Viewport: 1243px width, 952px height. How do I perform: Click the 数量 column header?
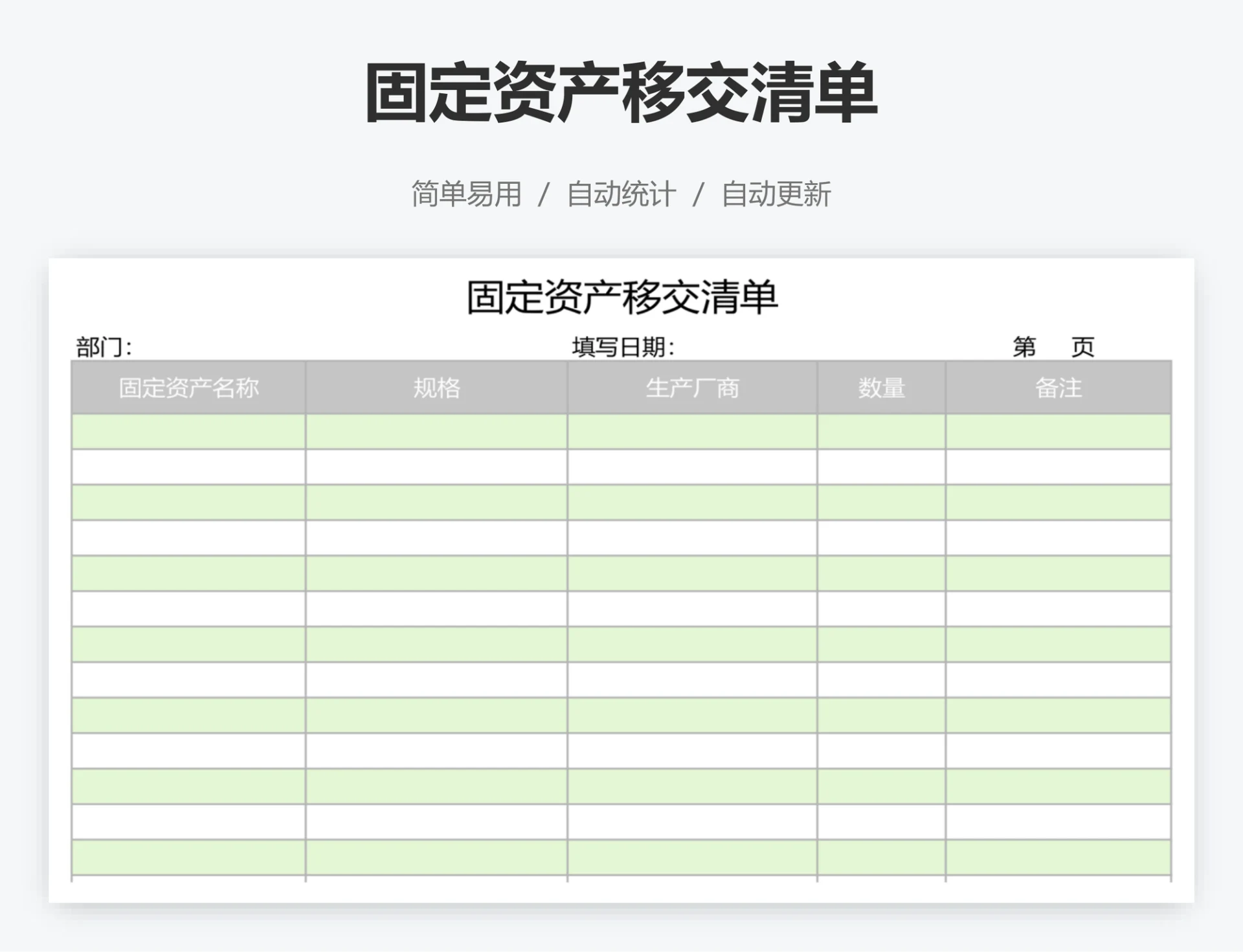click(882, 388)
